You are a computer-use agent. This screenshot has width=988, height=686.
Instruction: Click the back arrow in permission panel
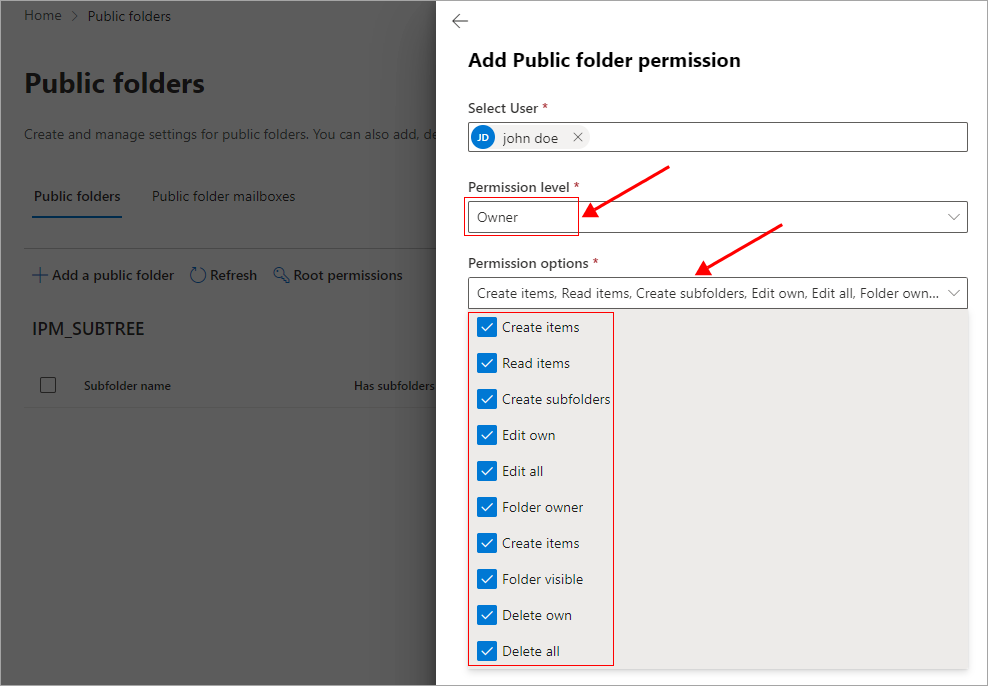460,21
